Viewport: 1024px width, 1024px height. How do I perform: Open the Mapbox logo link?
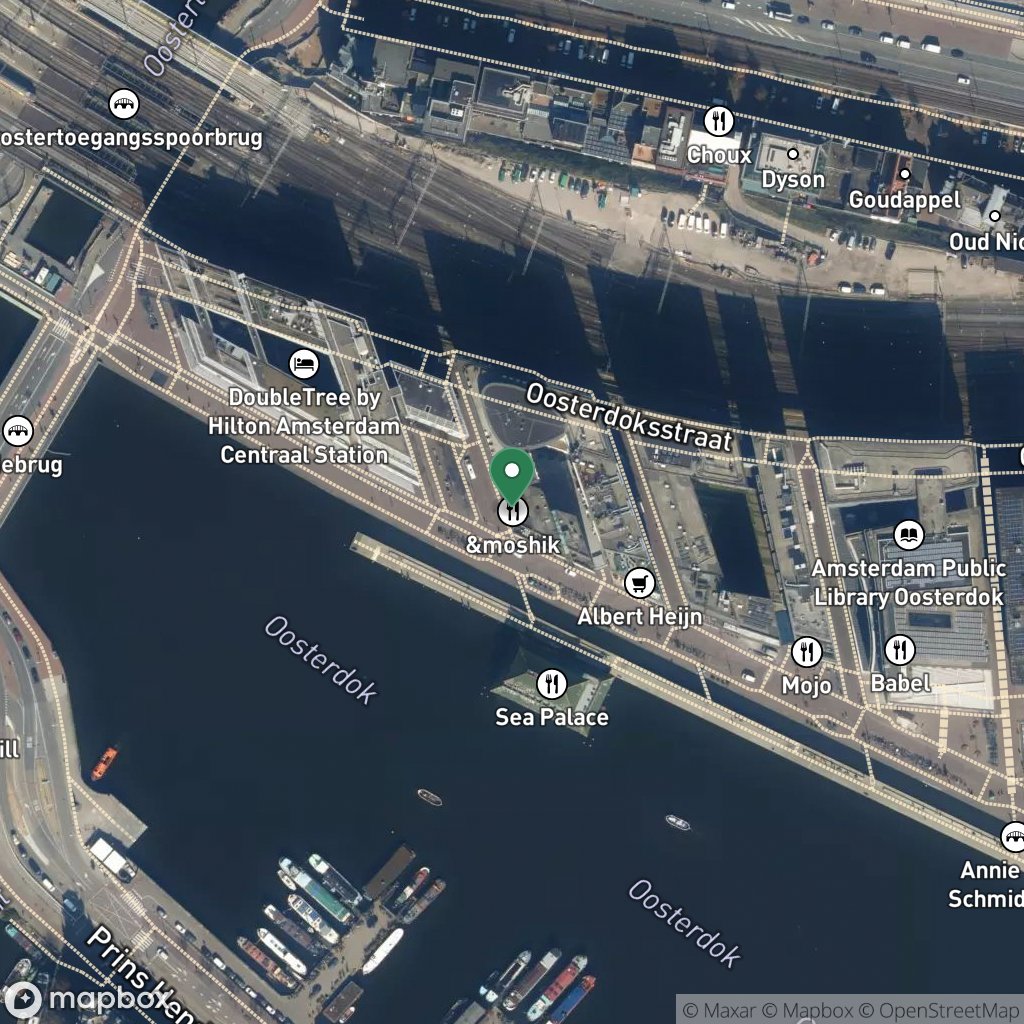click(87, 999)
